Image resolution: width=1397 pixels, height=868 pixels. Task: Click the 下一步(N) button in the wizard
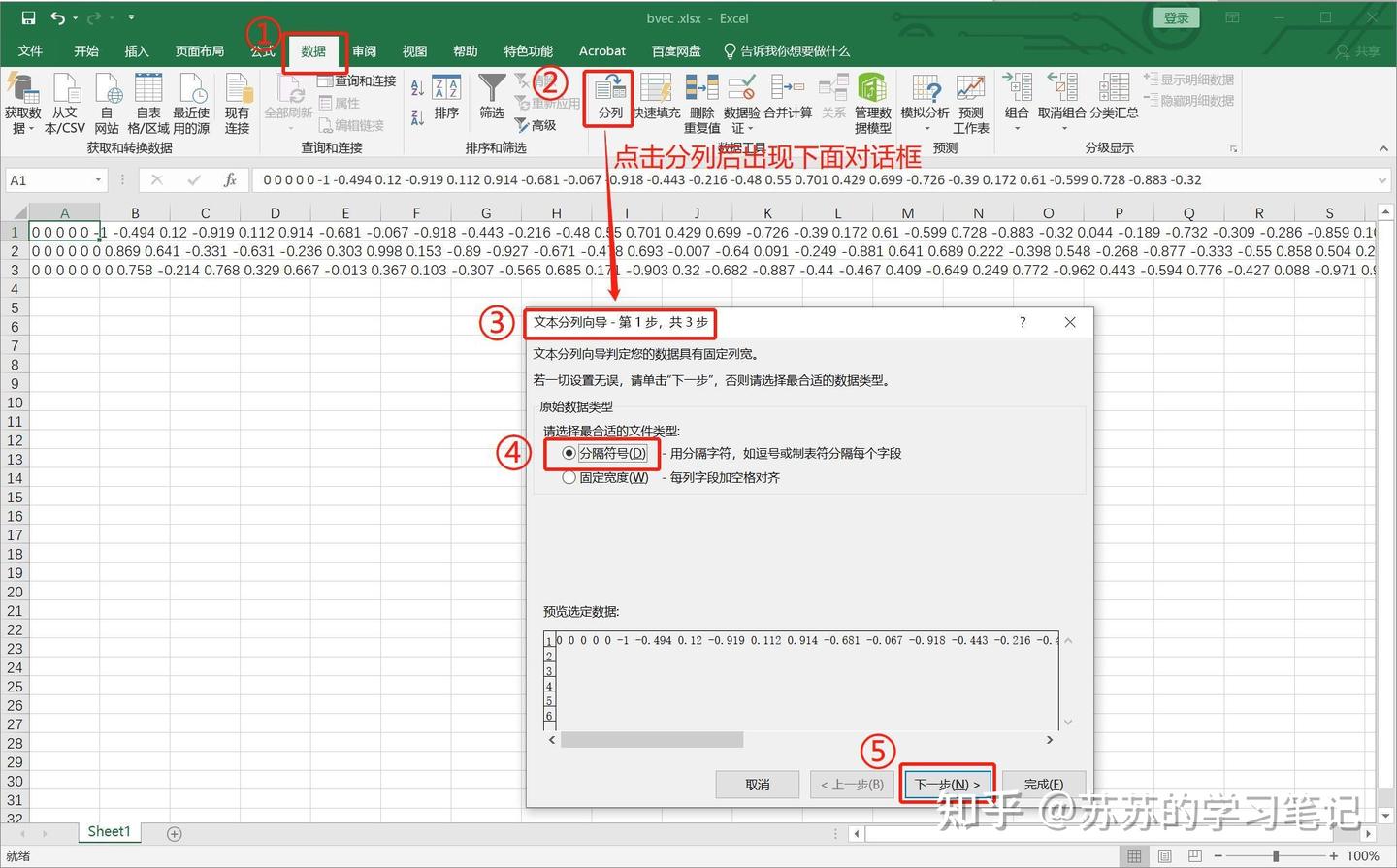(x=946, y=784)
